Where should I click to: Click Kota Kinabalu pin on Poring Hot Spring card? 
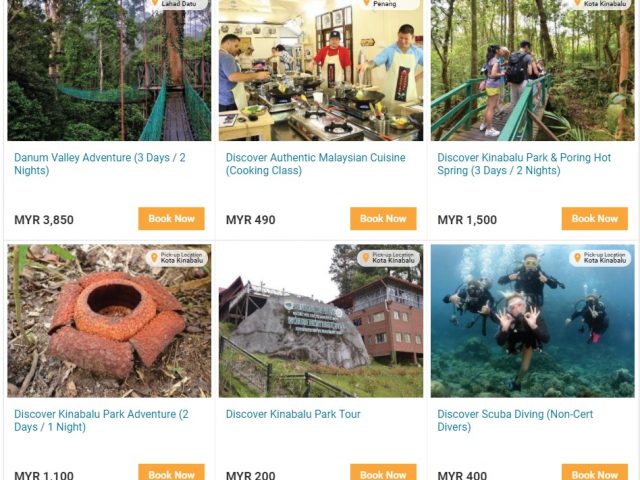click(x=578, y=3)
